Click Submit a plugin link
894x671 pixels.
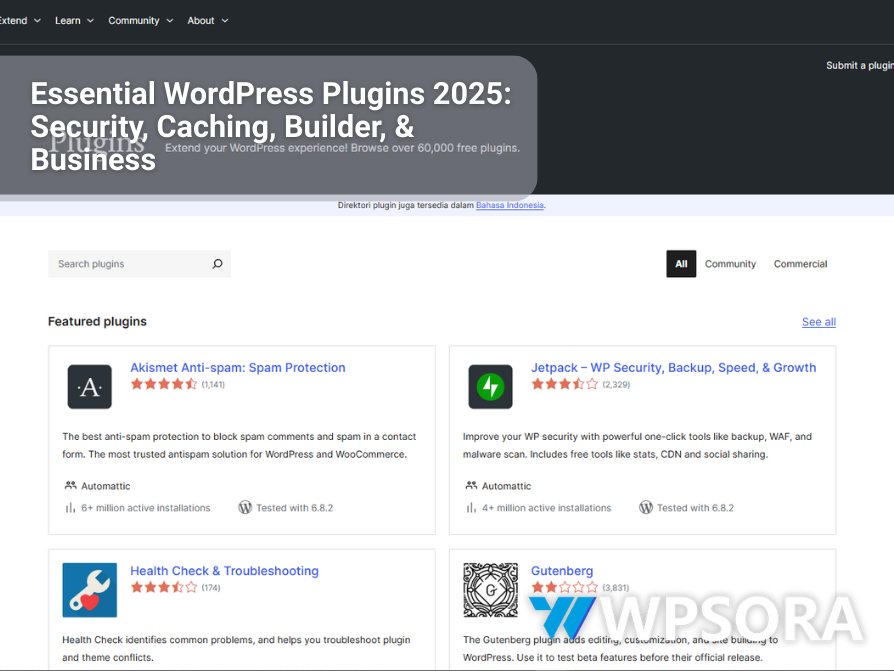point(860,66)
